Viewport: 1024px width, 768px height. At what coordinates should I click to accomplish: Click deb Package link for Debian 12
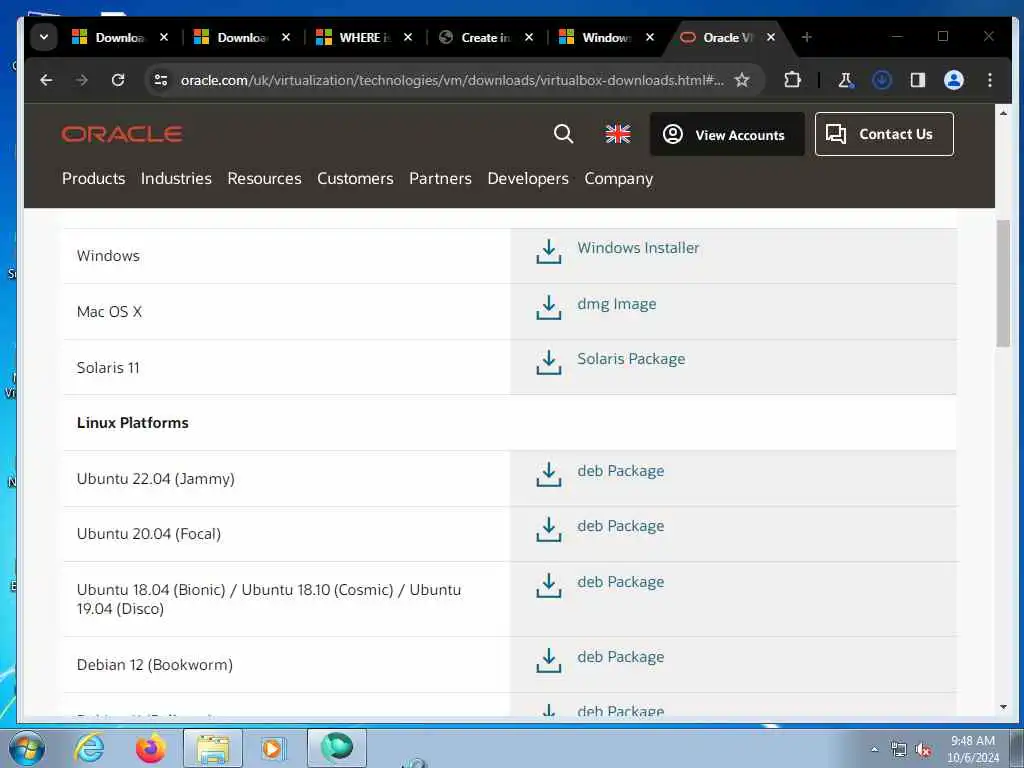click(620, 657)
